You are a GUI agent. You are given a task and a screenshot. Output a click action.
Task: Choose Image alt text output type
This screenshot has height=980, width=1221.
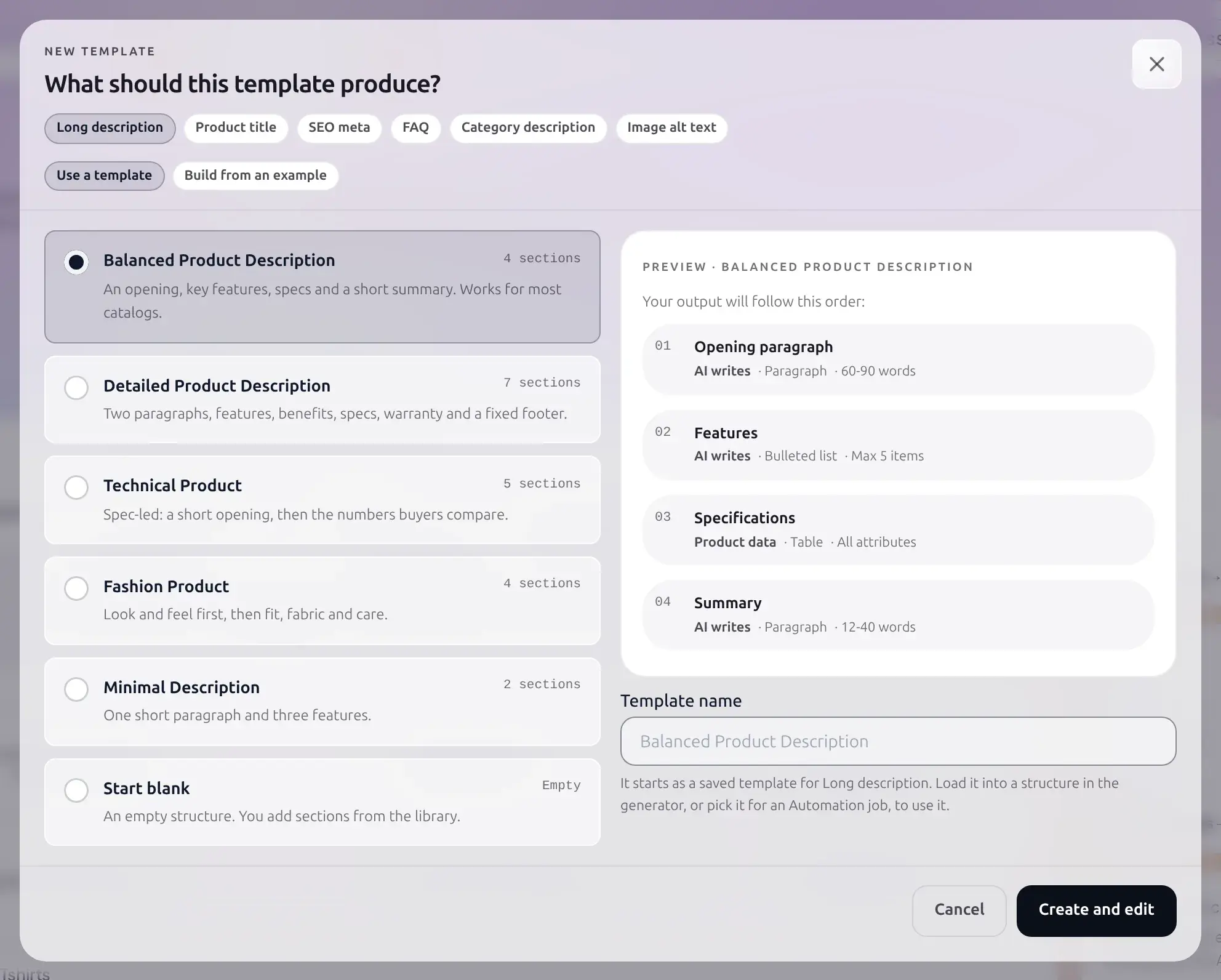point(671,128)
